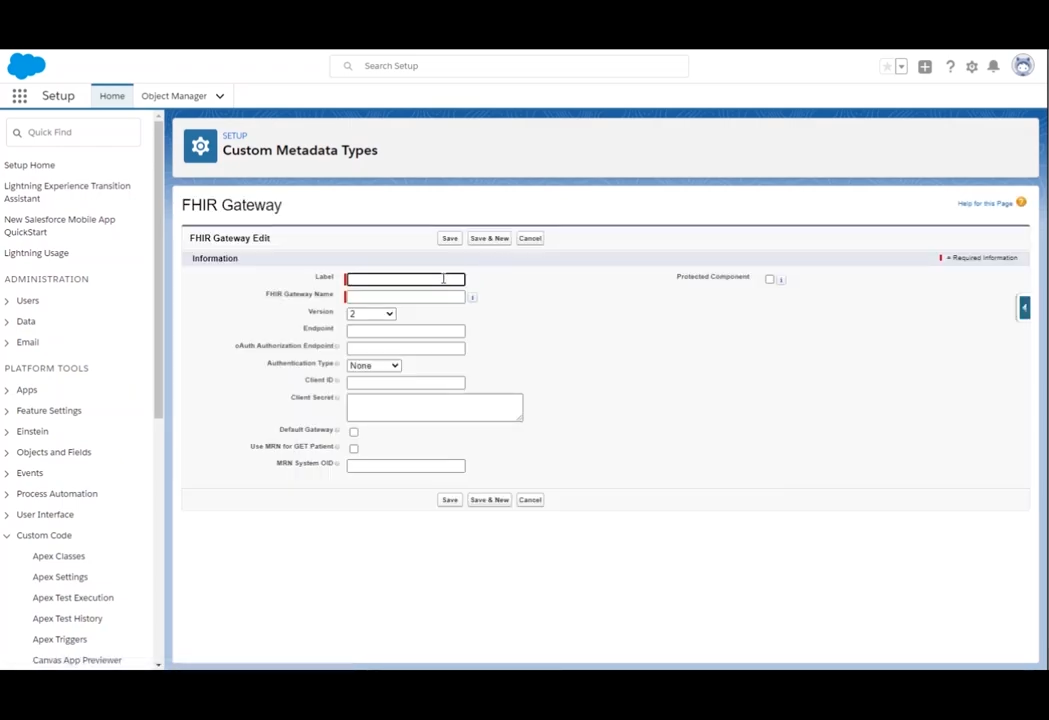The width and height of the screenshot is (1049, 720).
Task: Enable Use MRN for GET Patient
Action: [354, 449]
